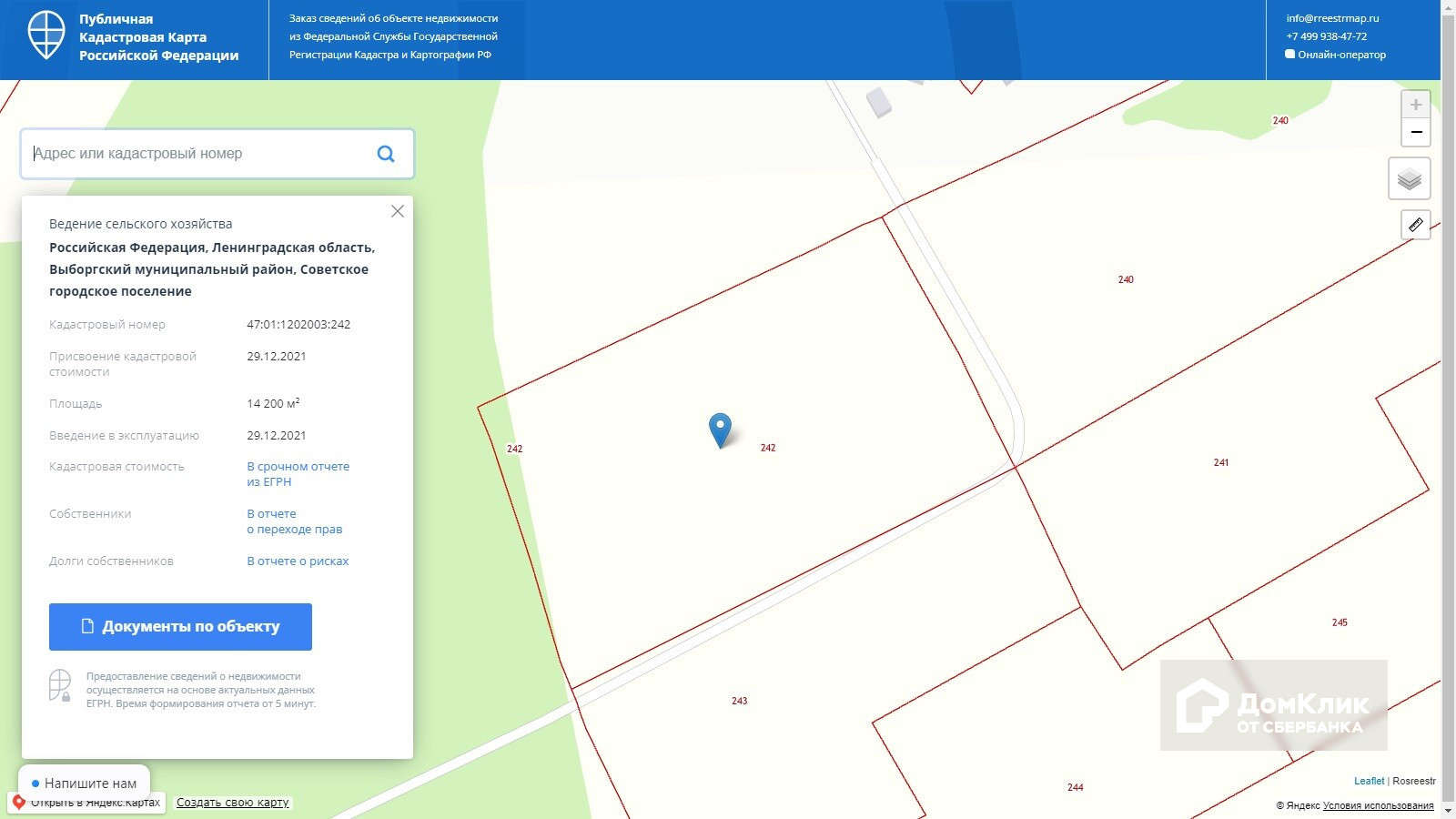Click the Yandex Maps red pin icon

[18, 803]
